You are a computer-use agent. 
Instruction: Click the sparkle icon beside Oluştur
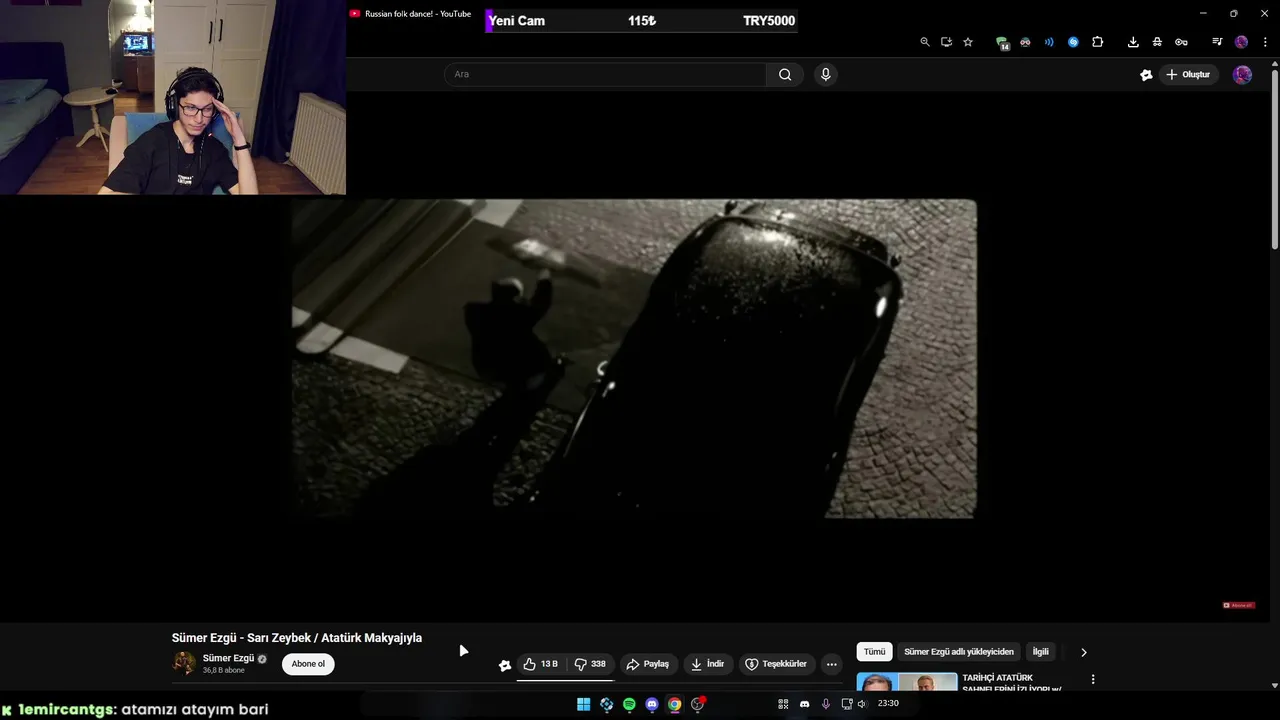tap(1146, 75)
